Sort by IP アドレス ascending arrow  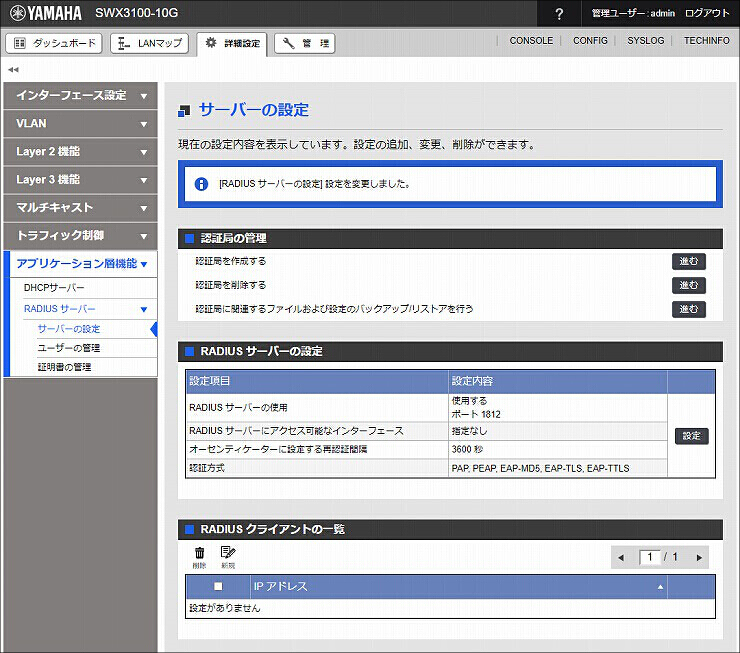pyautogui.click(x=660, y=586)
